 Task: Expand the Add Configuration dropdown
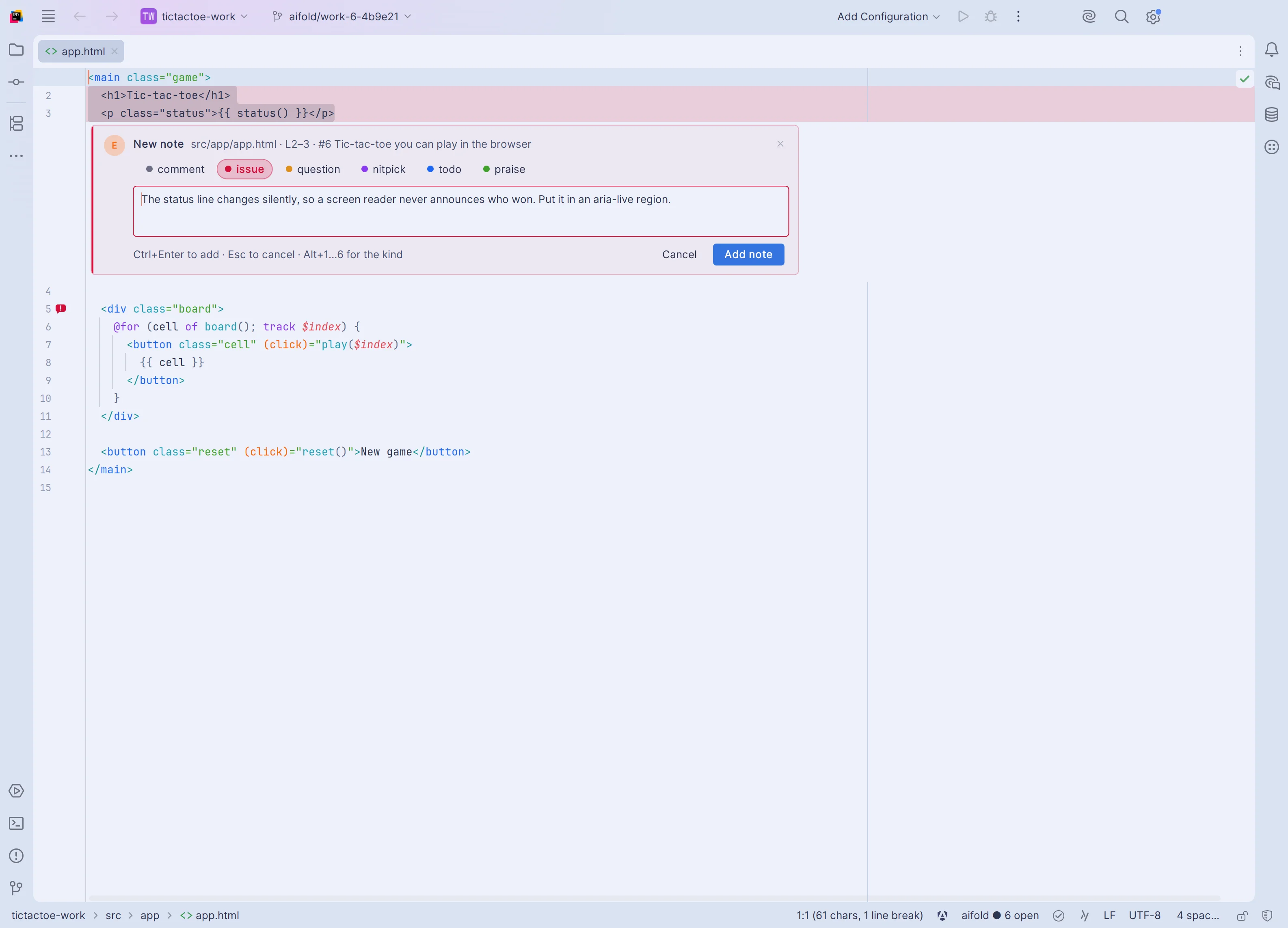coord(888,17)
